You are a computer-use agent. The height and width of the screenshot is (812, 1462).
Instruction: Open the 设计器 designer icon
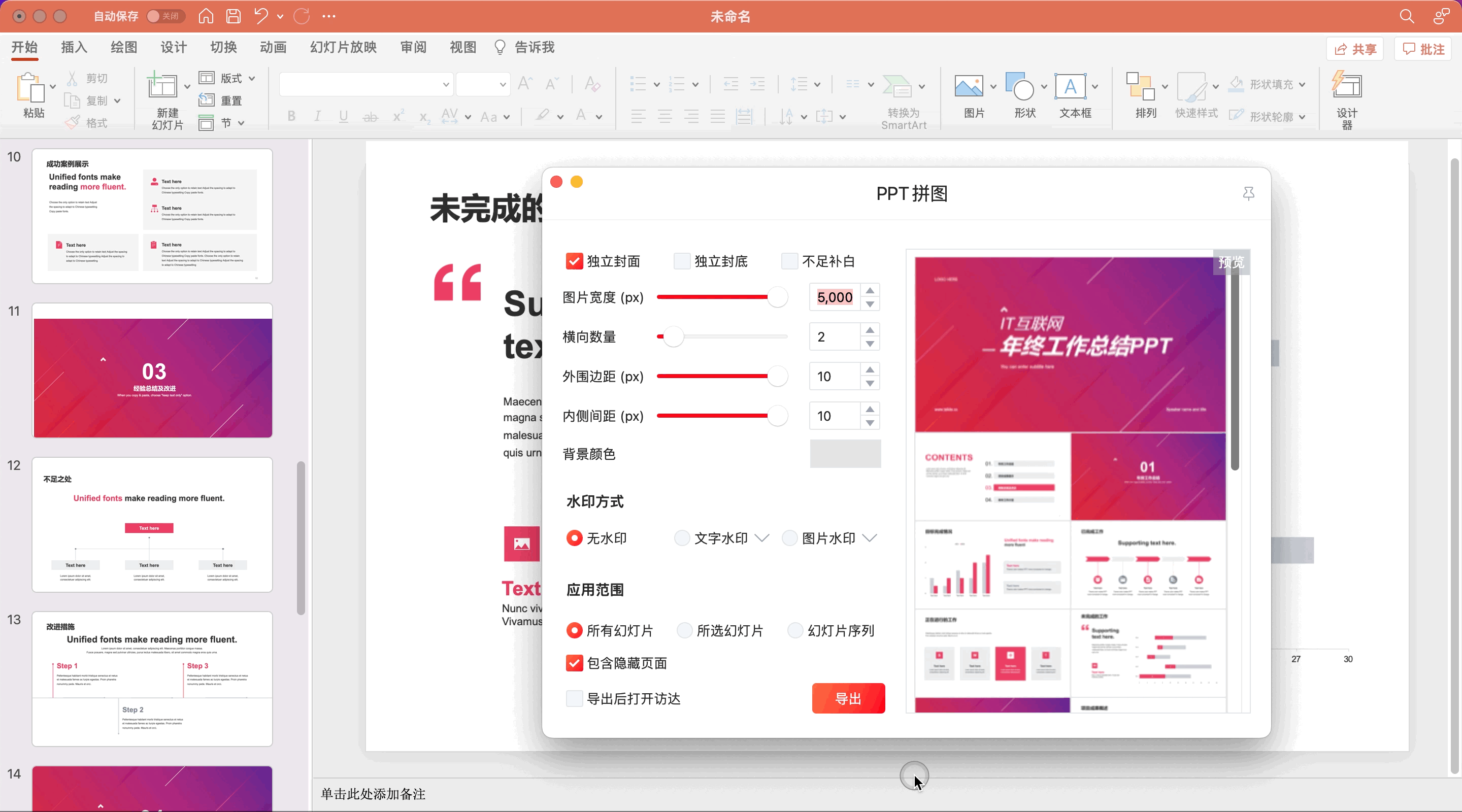[1346, 86]
